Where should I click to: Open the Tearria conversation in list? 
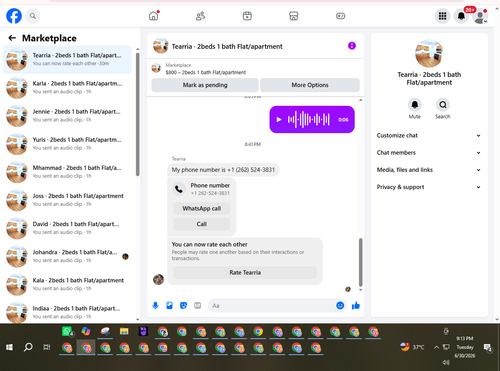(x=67, y=60)
